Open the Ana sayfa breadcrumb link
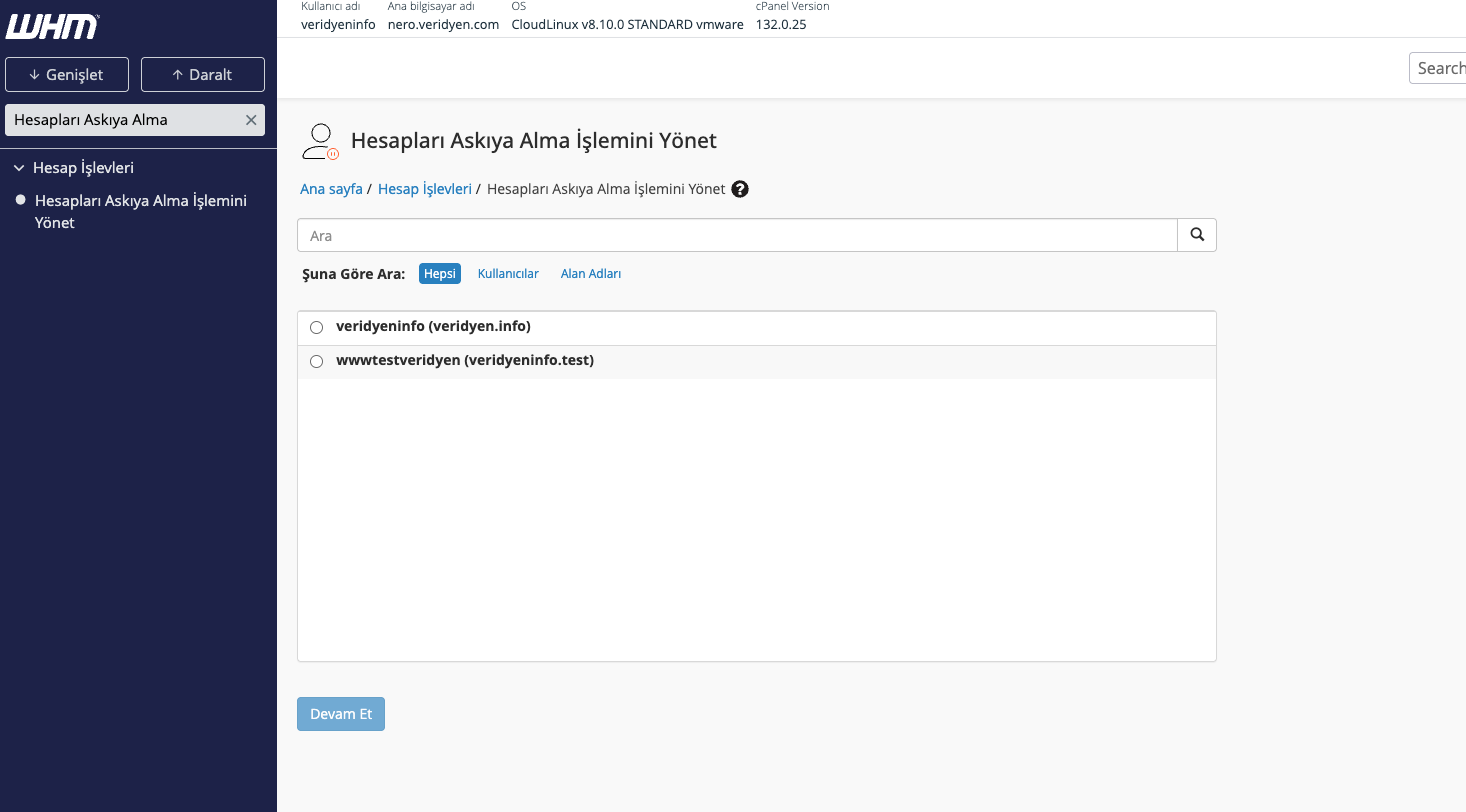1466x812 pixels. pyautogui.click(x=331, y=189)
